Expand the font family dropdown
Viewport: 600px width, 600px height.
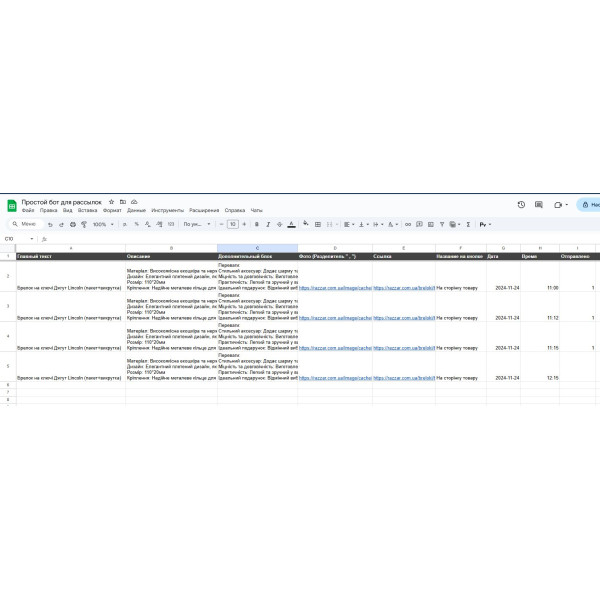(197, 224)
